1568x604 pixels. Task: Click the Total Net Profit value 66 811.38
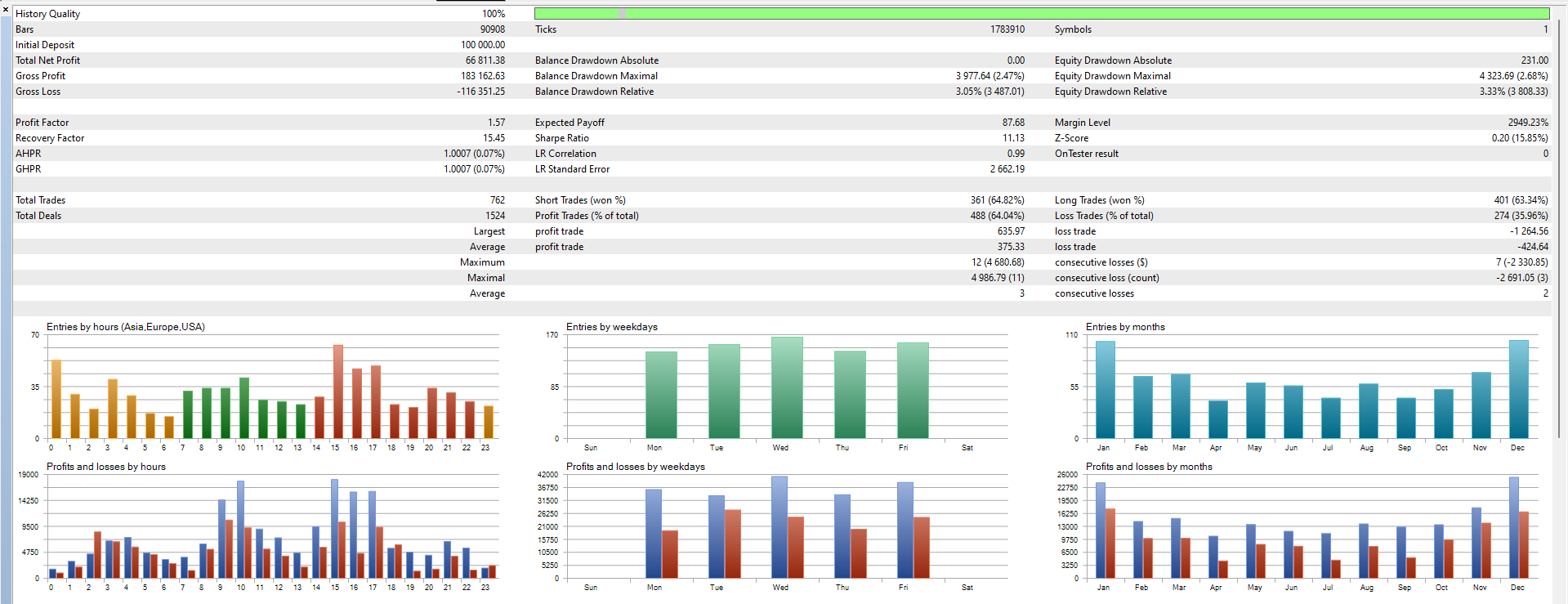click(x=485, y=60)
